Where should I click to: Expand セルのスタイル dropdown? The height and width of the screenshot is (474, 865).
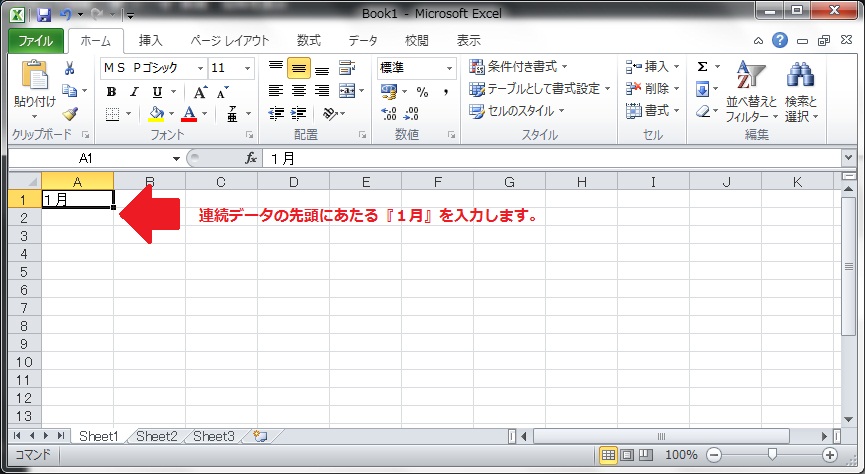pyautogui.click(x=562, y=111)
